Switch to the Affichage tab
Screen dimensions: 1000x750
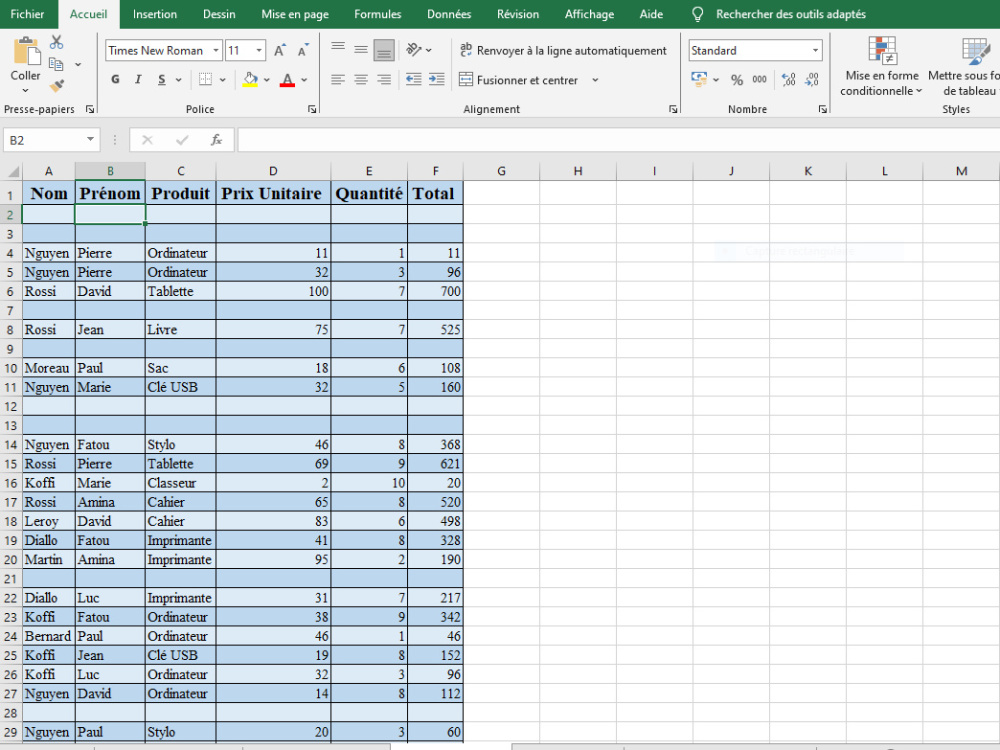[589, 14]
